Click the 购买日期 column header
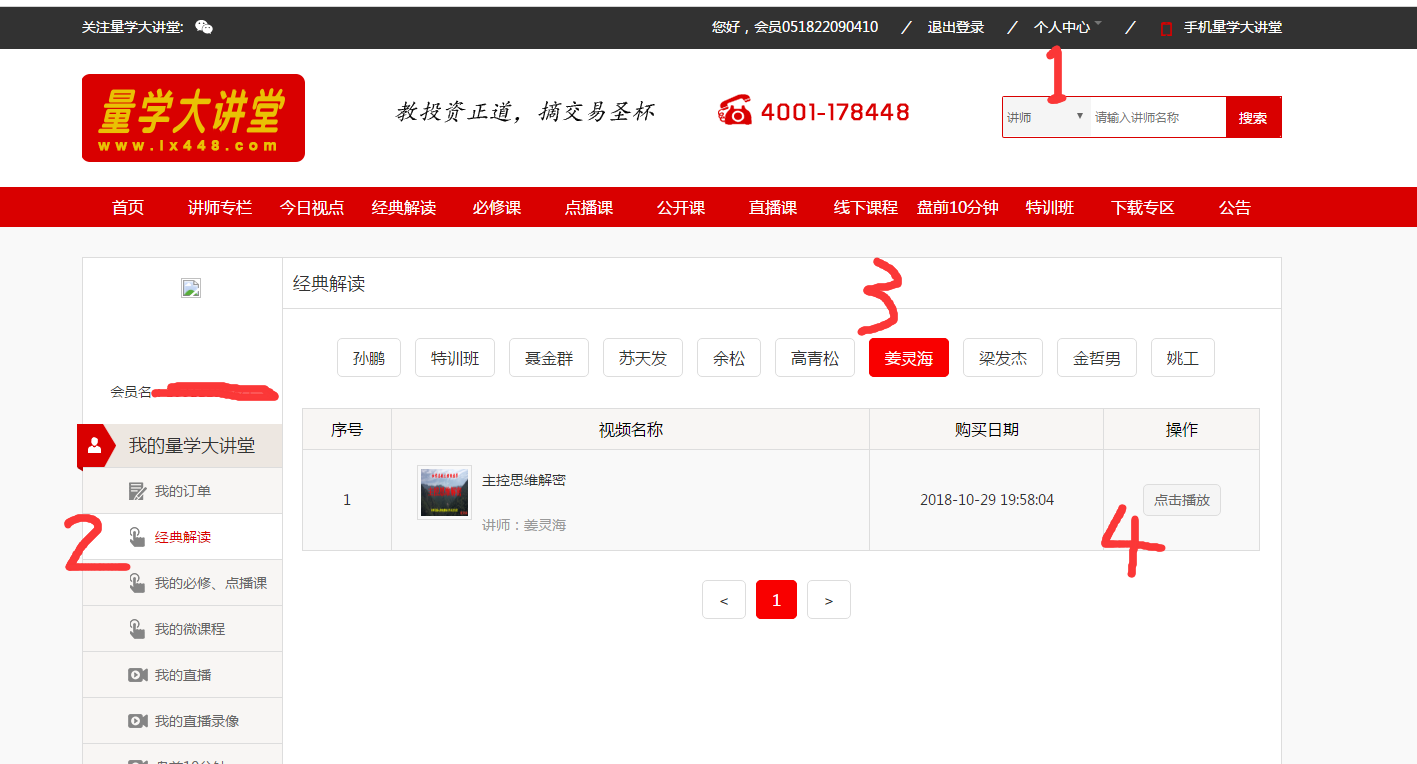The height and width of the screenshot is (764, 1417). coord(987,430)
